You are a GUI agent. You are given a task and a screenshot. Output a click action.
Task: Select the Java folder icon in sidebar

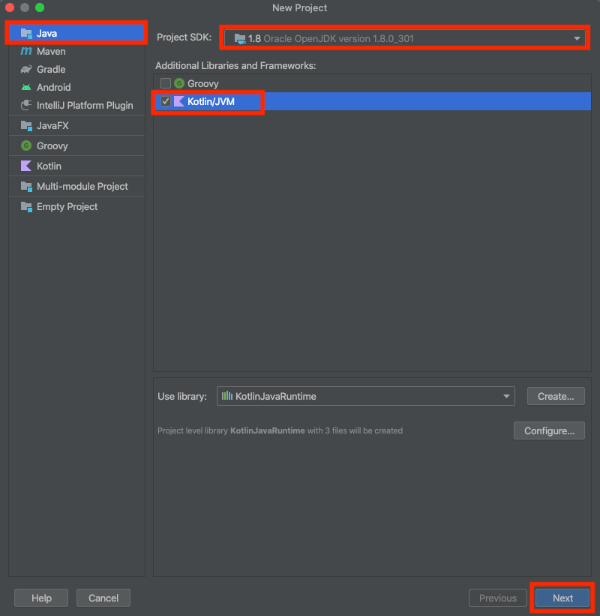[x=26, y=33]
